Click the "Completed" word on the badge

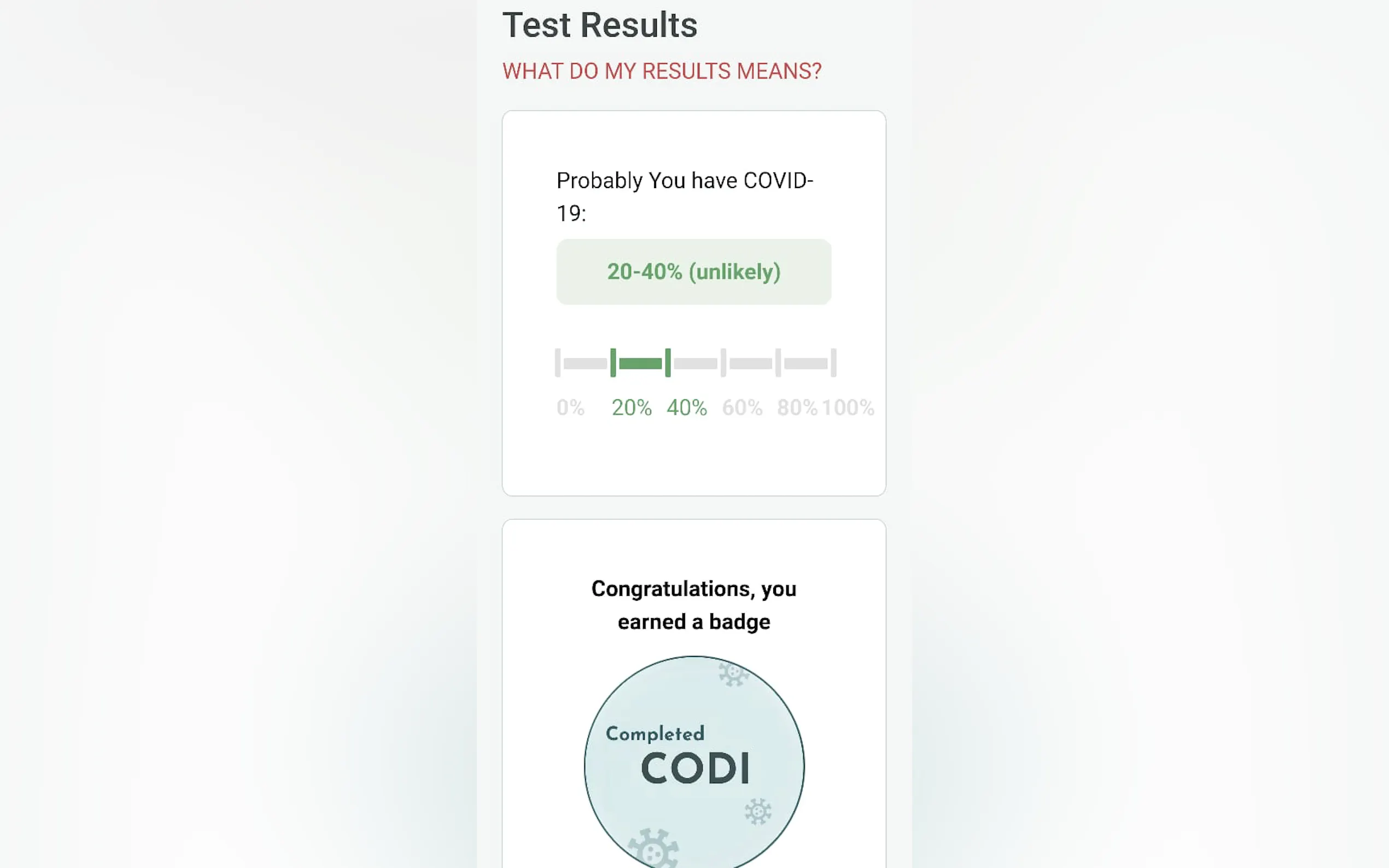click(x=655, y=734)
